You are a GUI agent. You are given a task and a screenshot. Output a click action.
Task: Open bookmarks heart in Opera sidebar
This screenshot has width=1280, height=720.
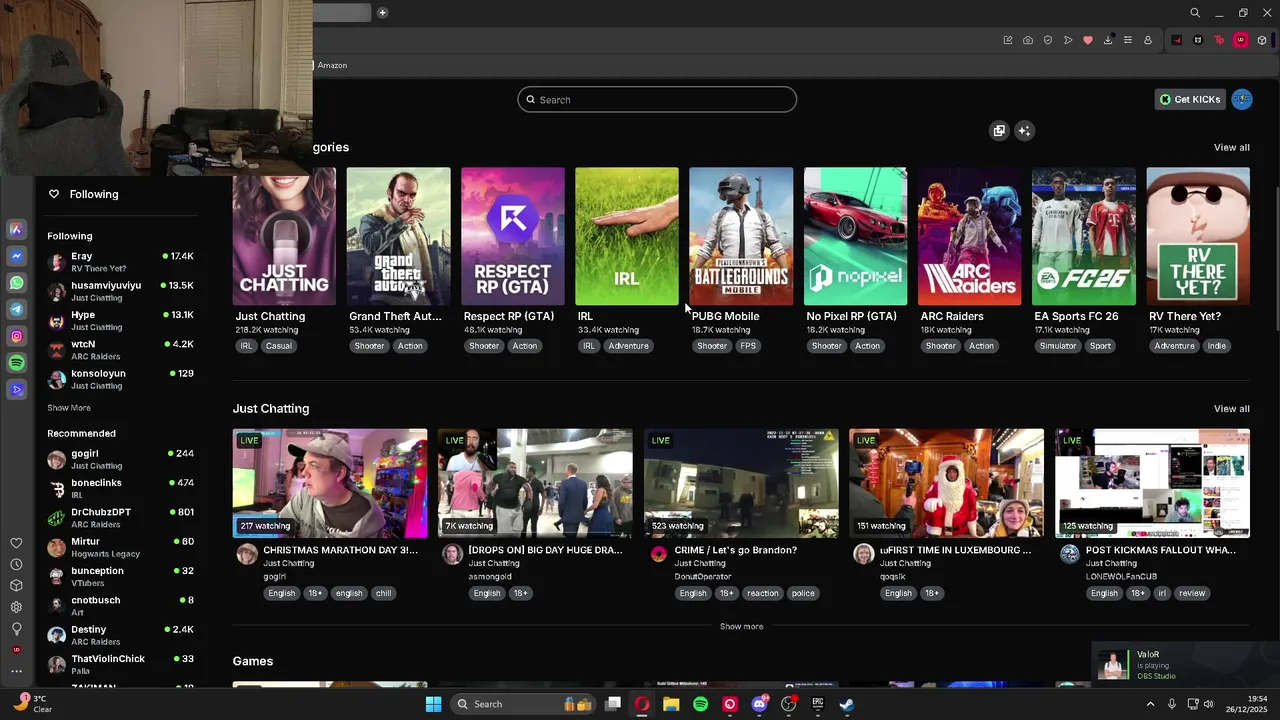(x=16, y=543)
